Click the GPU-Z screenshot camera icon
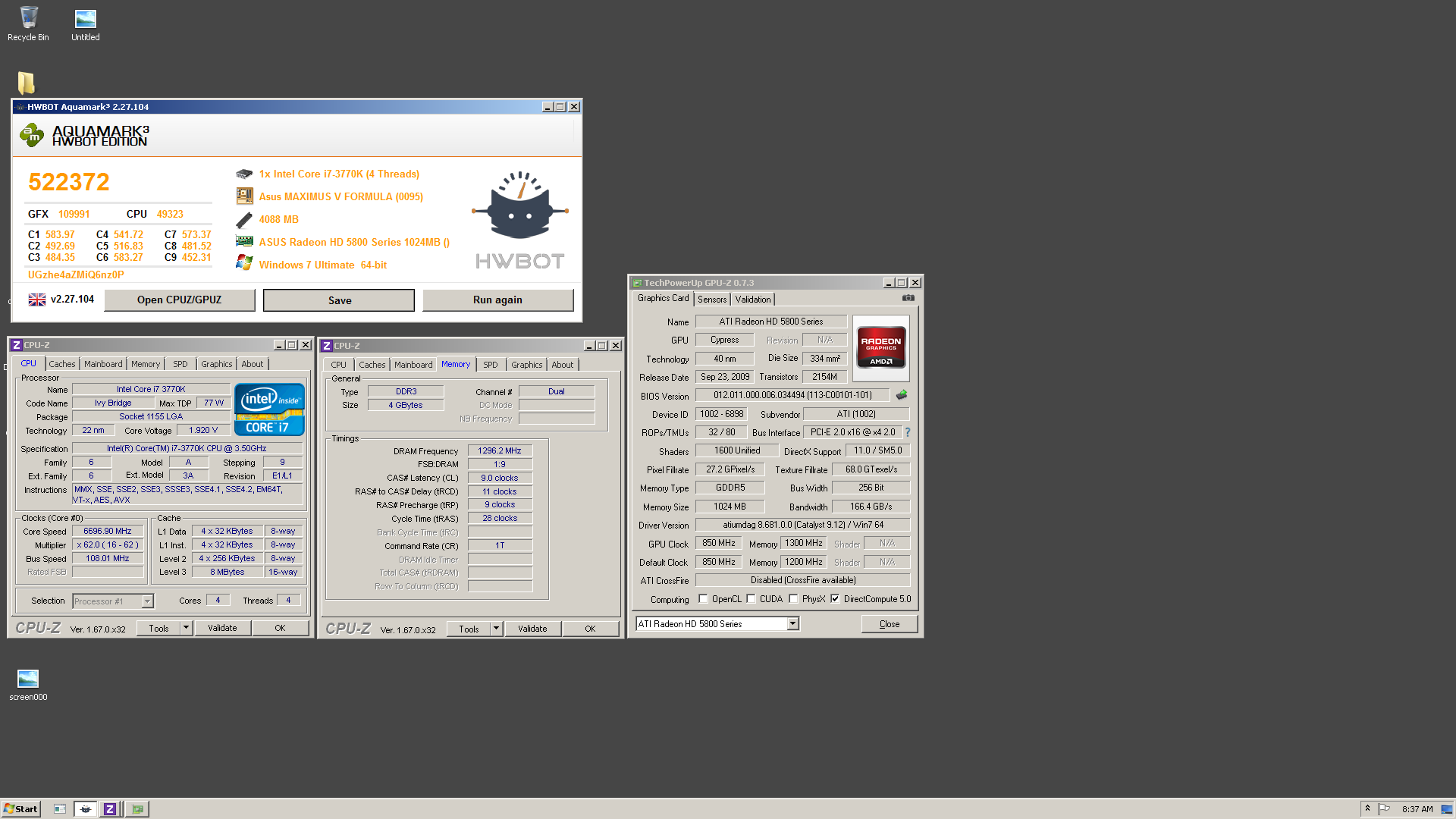The width and height of the screenshot is (1456, 819). point(908,298)
